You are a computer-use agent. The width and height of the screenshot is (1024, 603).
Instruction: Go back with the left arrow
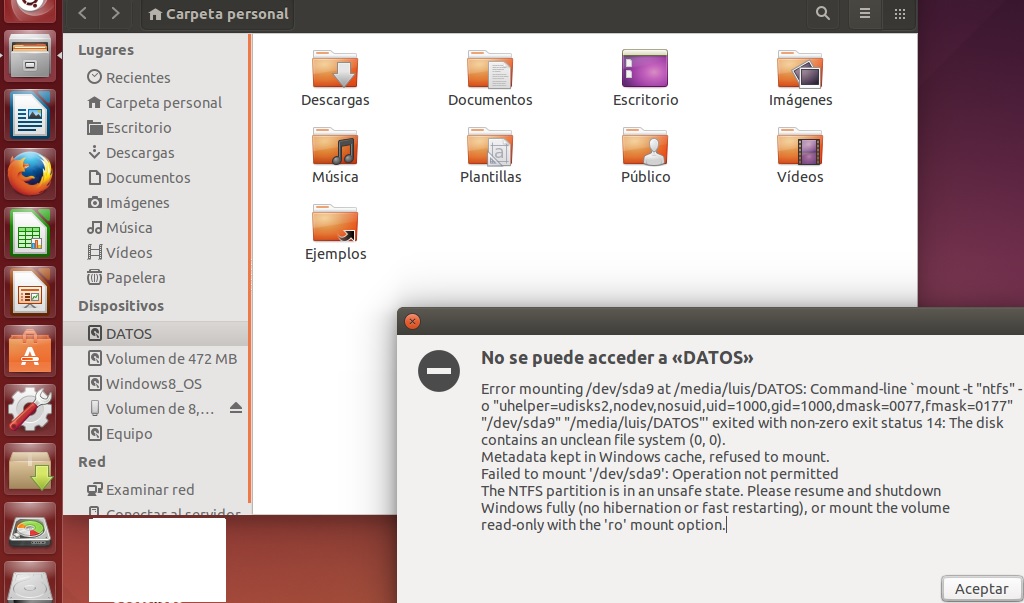pos(83,13)
